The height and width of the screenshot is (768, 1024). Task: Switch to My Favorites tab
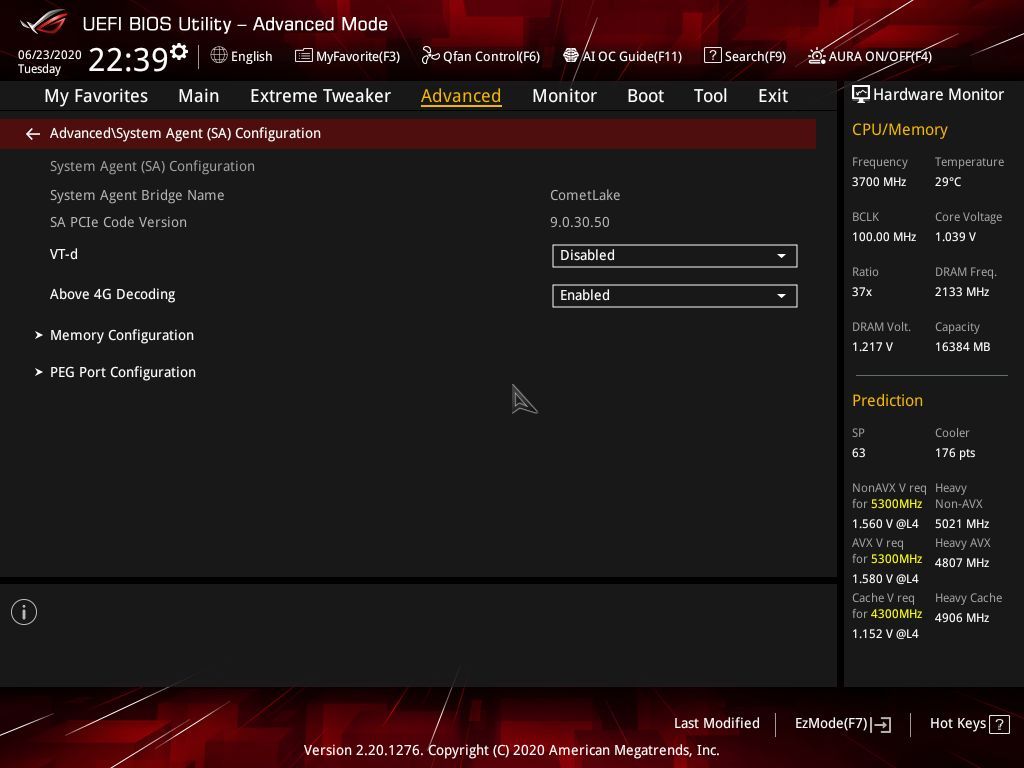[x=96, y=96]
